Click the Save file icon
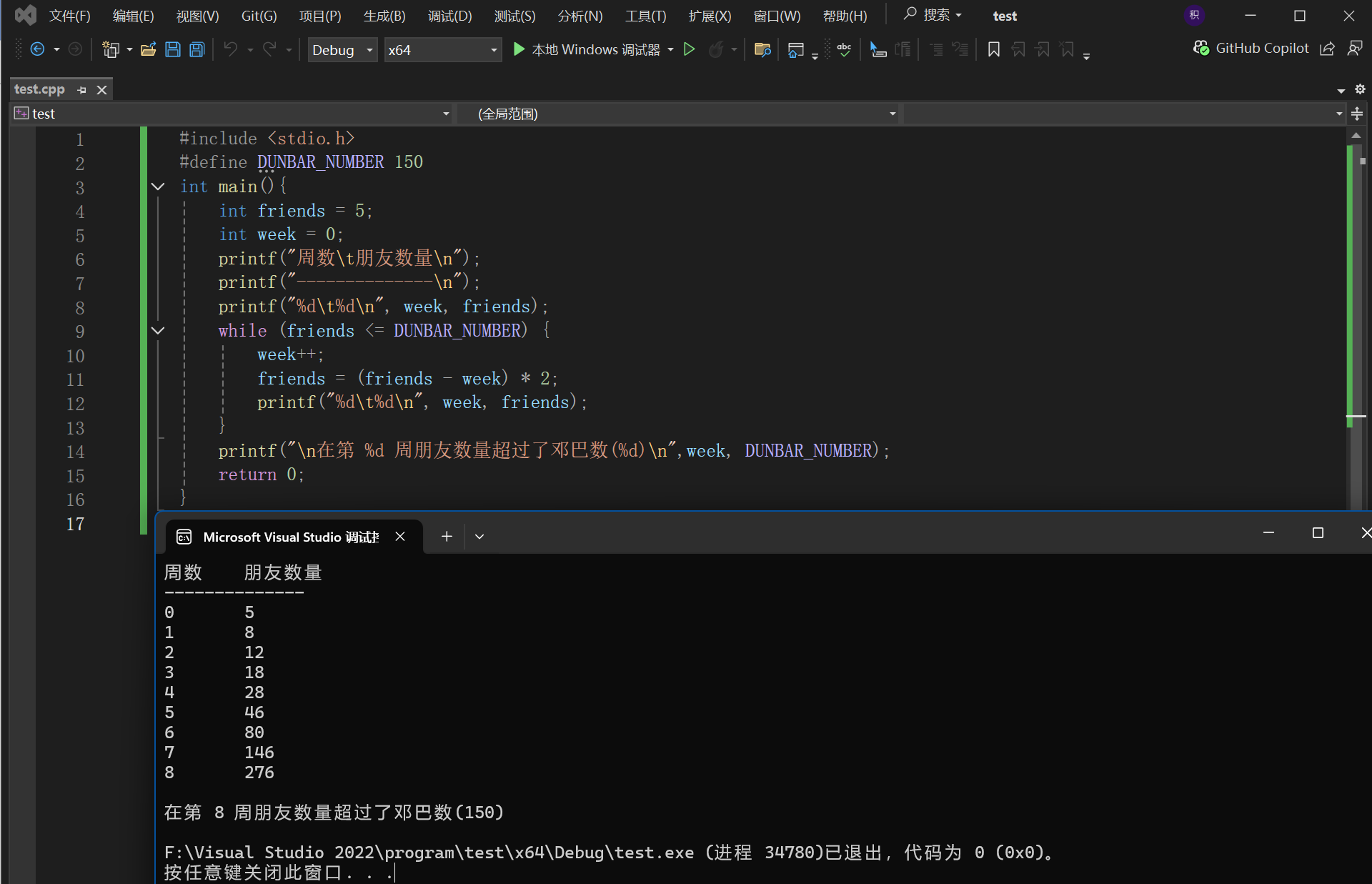Screen dimensions: 1372x884 tap(172, 49)
